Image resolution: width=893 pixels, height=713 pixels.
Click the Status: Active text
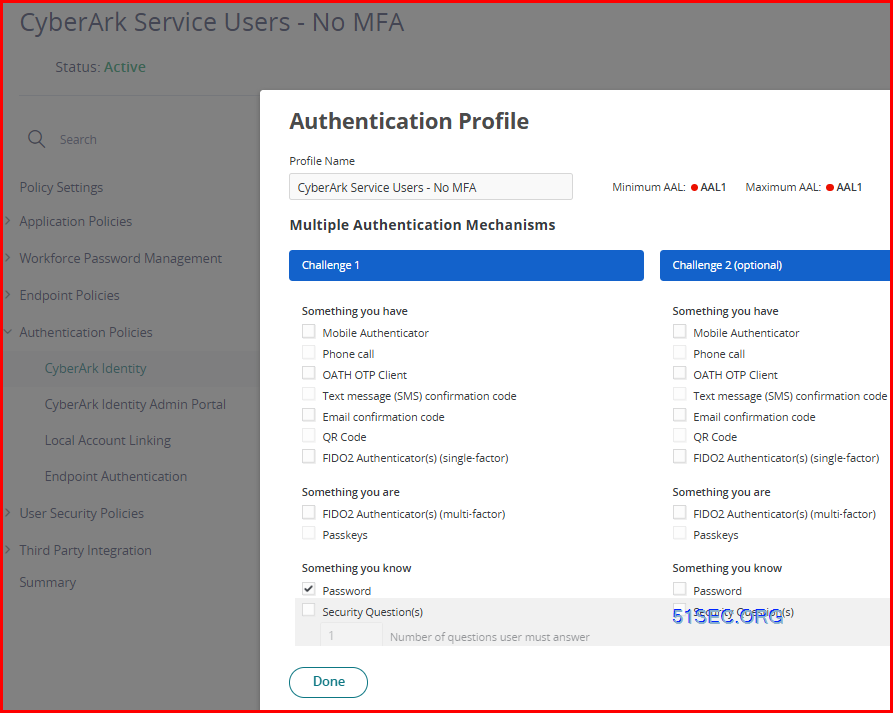pos(100,67)
